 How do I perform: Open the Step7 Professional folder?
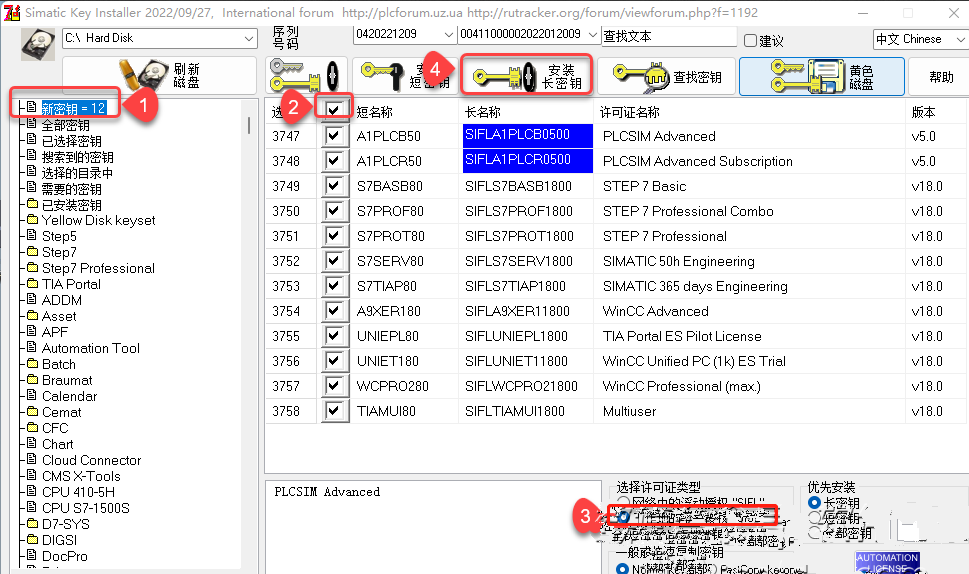click(x=98, y=268)
